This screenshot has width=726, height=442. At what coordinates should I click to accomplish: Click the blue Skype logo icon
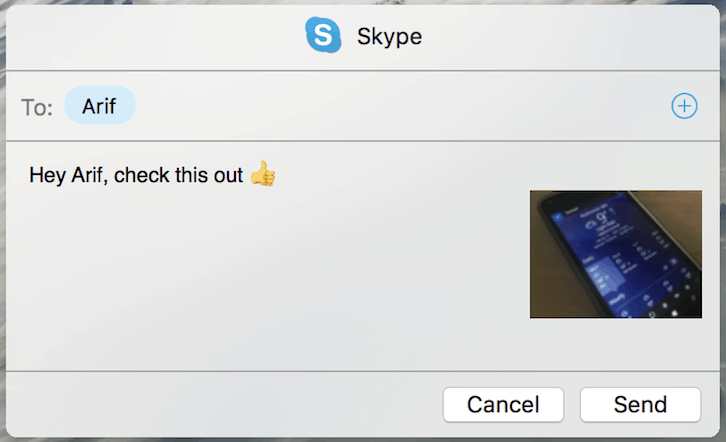(x=323, y=35)
